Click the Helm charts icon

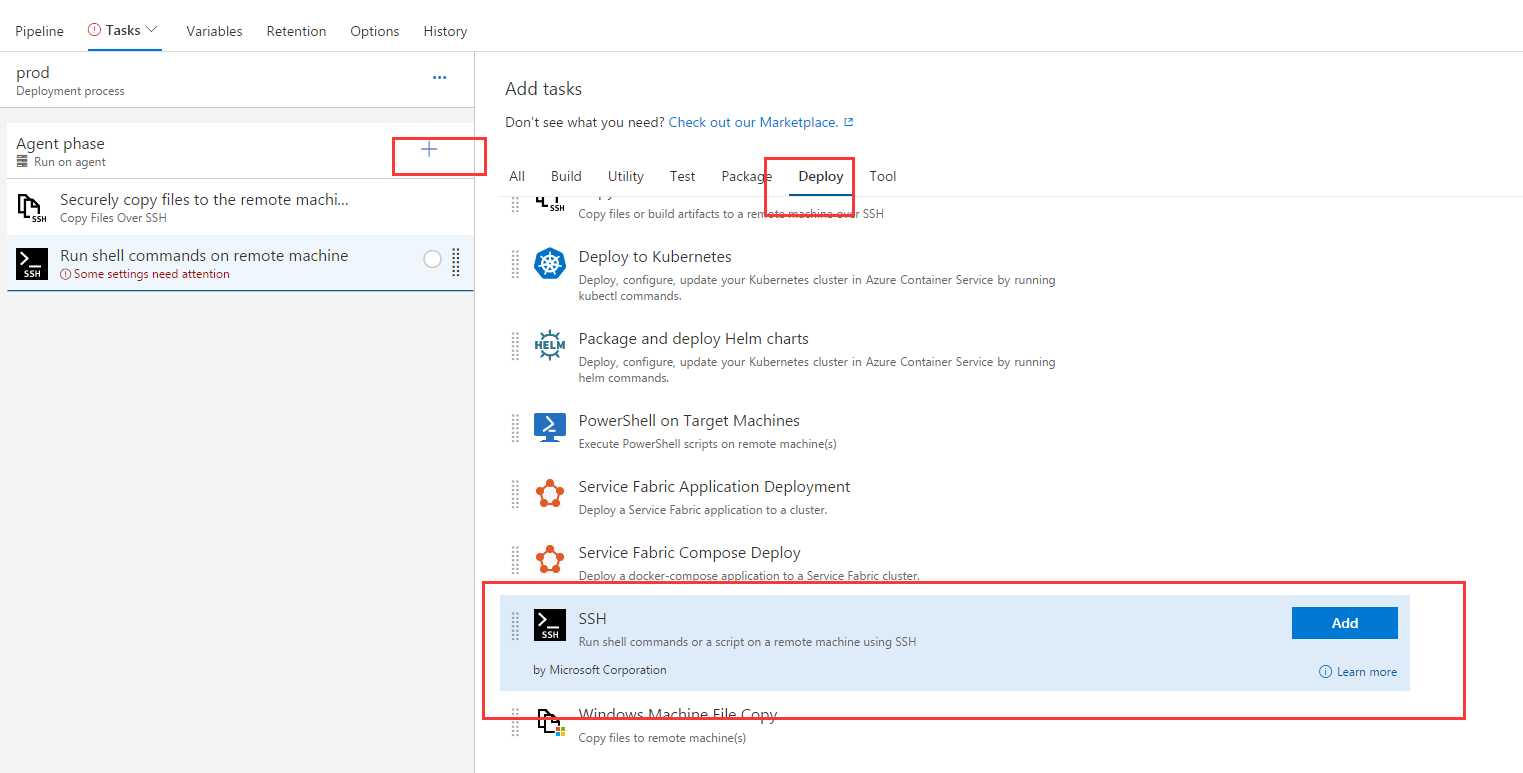550,346
